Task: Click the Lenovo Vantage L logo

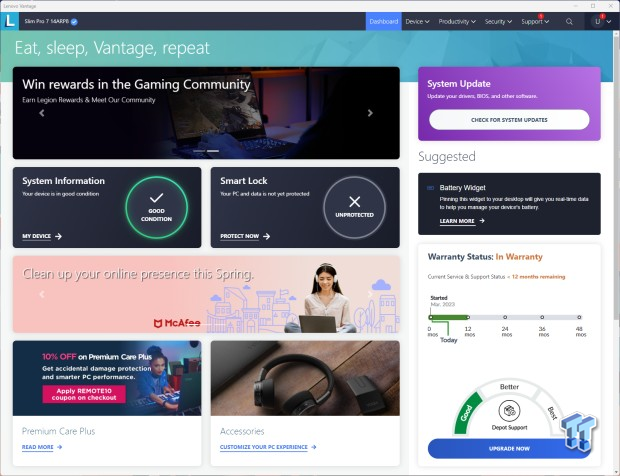Action: (x=9, y=21)
